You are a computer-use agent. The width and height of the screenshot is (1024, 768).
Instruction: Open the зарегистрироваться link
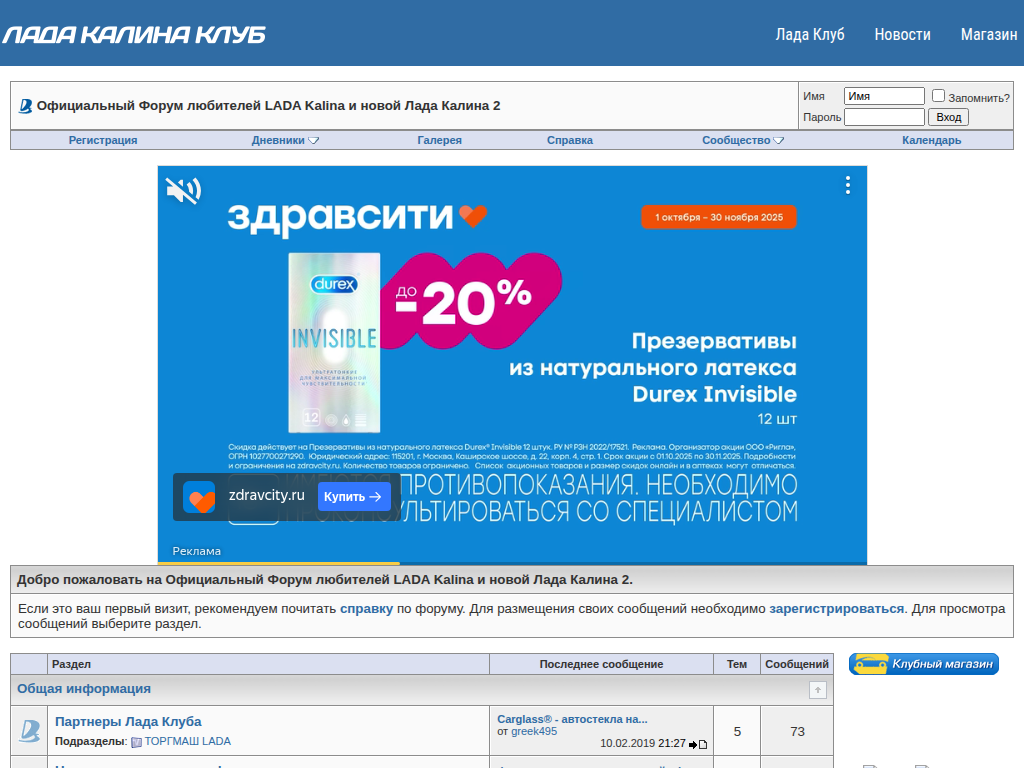pos(837,609)
